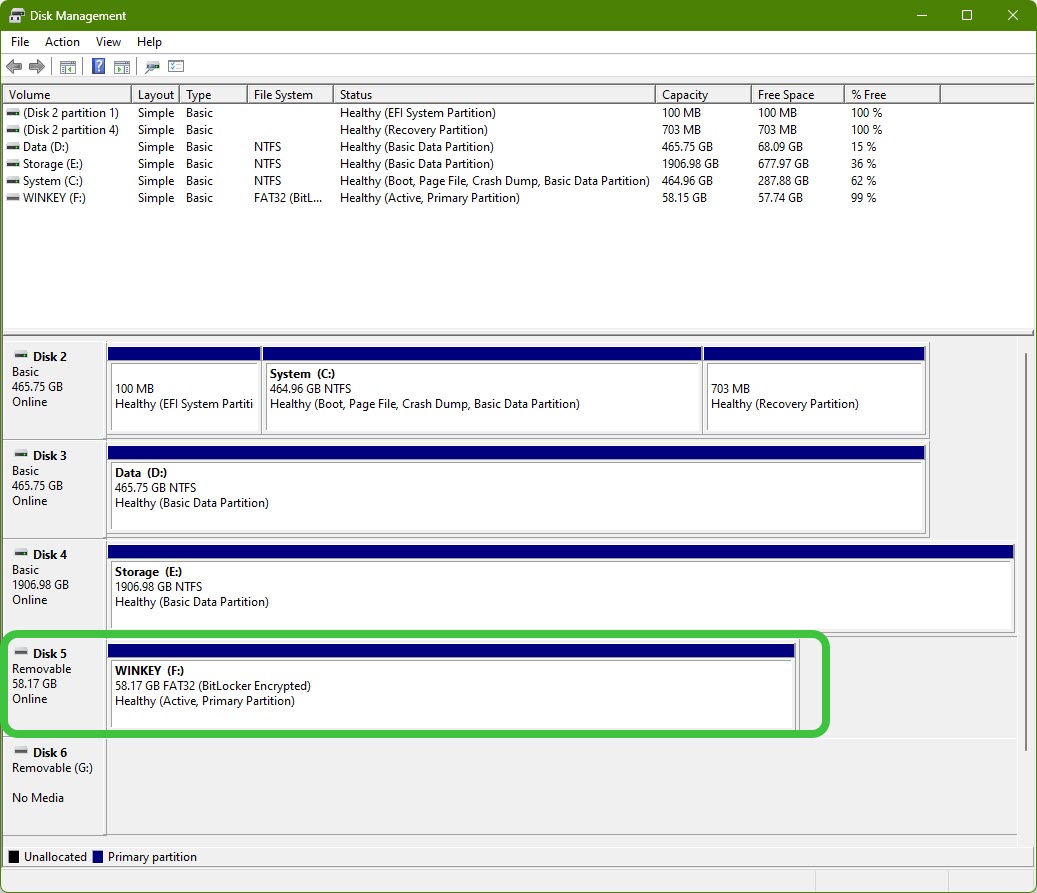Click the Disk 6 drive icon in graphical view
The height and width of the screenshot is (893, 1037).
point(21,751)
